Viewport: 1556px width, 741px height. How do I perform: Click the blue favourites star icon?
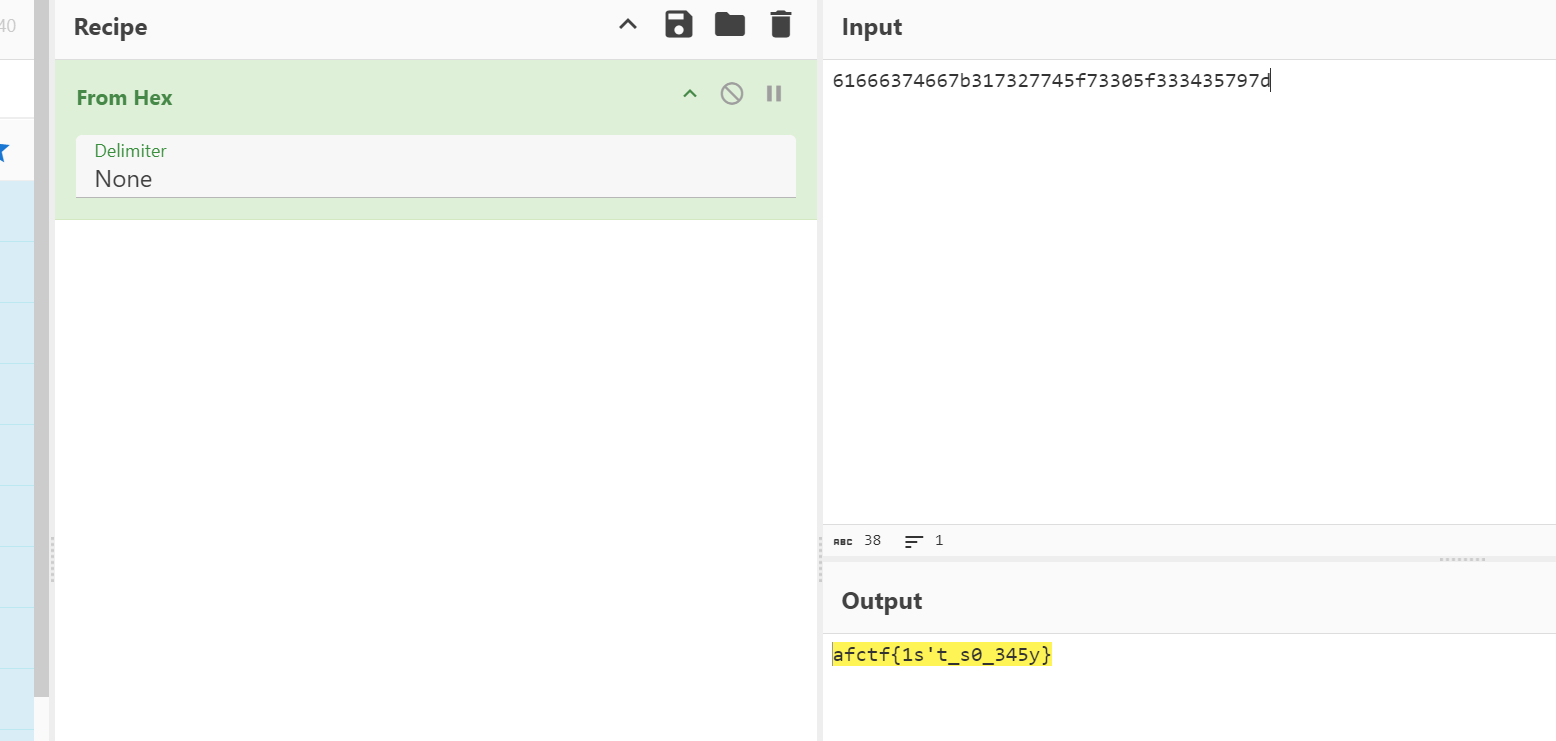[3, 152]
